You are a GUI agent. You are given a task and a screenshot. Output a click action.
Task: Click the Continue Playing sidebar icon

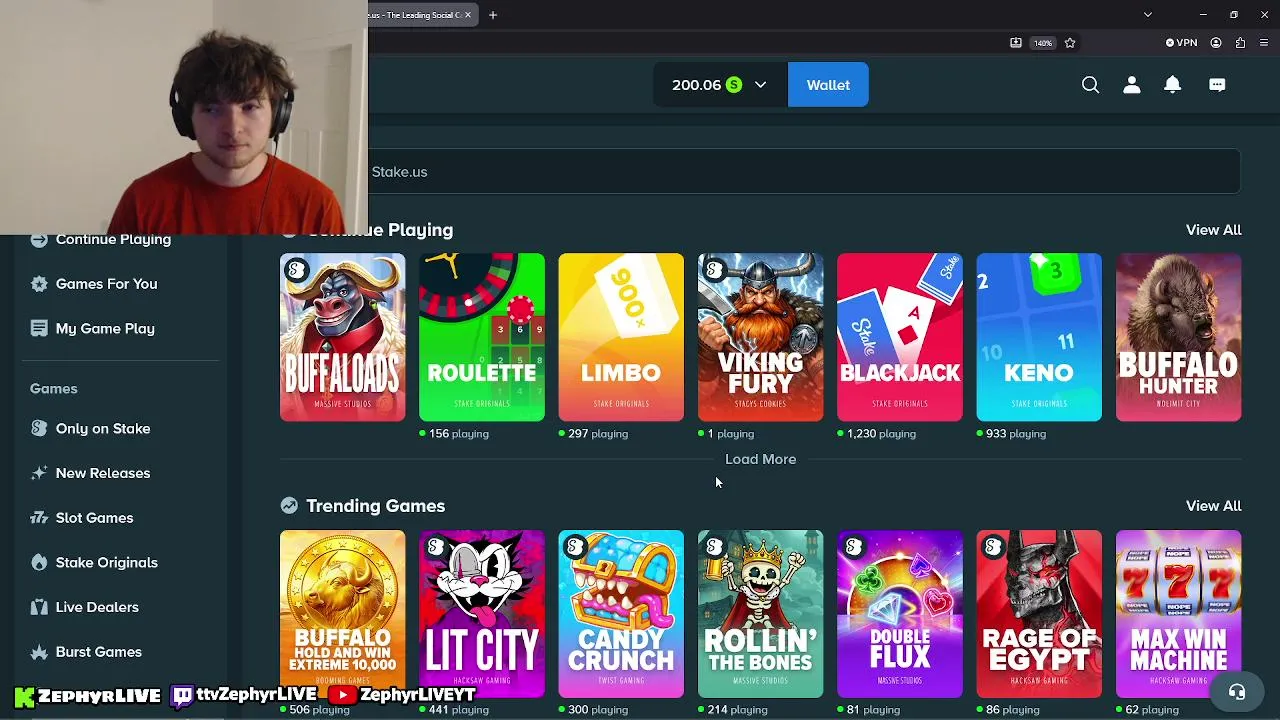39,239
